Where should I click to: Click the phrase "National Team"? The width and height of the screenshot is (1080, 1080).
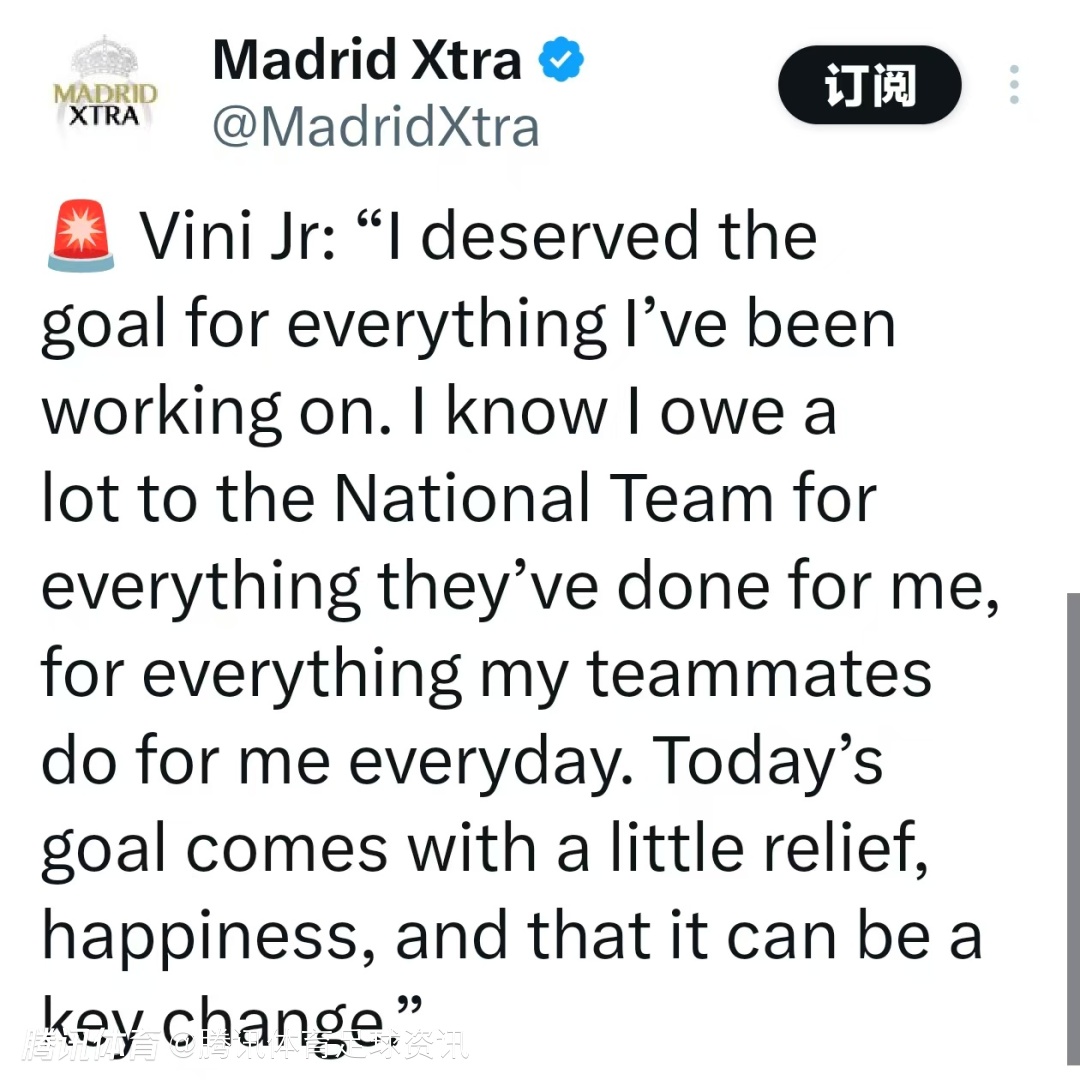[553, 500]
